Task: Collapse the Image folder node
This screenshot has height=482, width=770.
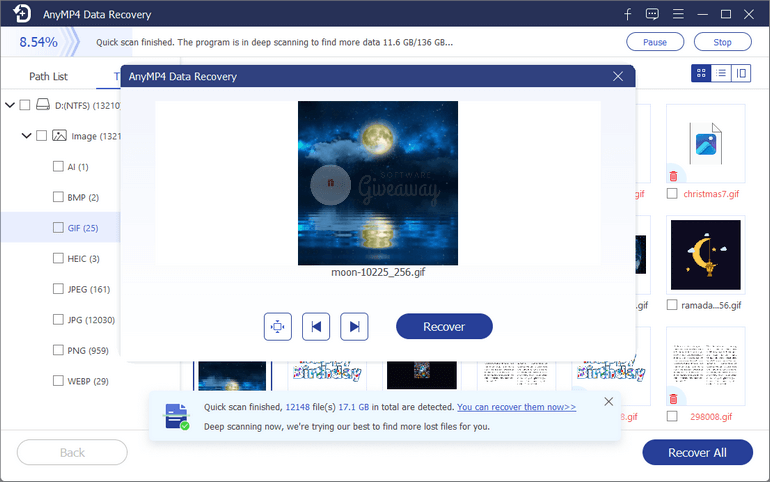Action: point(26,136)
